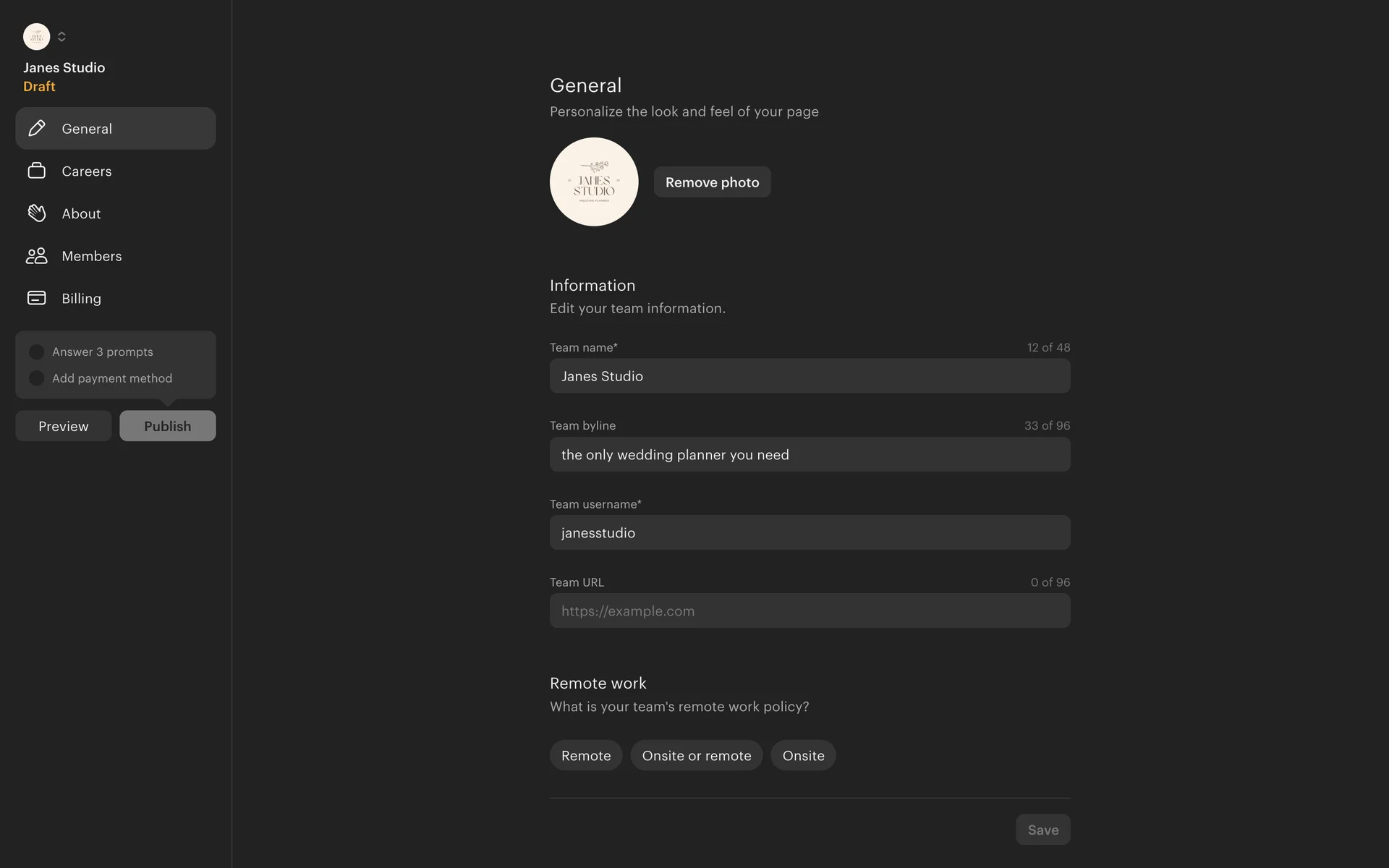This screenshot has width=1389, height=868.
Task: Focus the Team URL input field
Action: click(x=810, y=610)
